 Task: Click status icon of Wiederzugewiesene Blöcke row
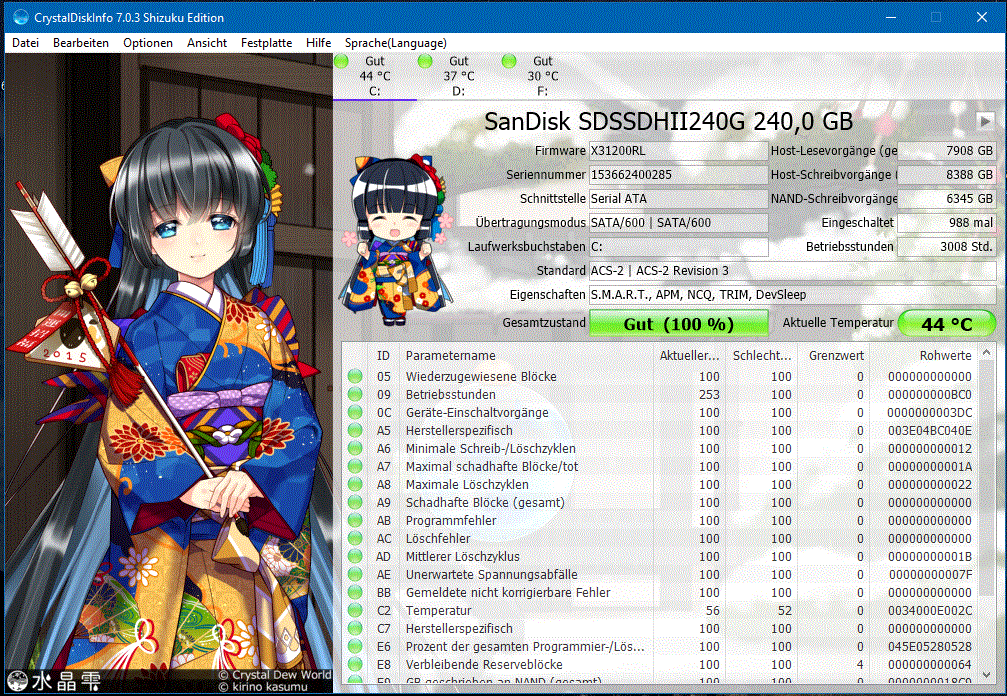(355, 377)
